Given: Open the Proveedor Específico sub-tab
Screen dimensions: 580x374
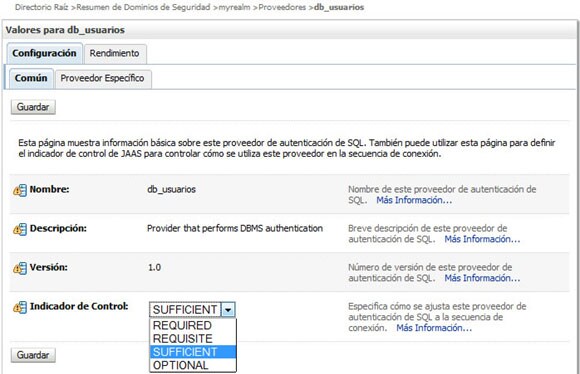Looking at the screenshot, I should coord(103,79).
